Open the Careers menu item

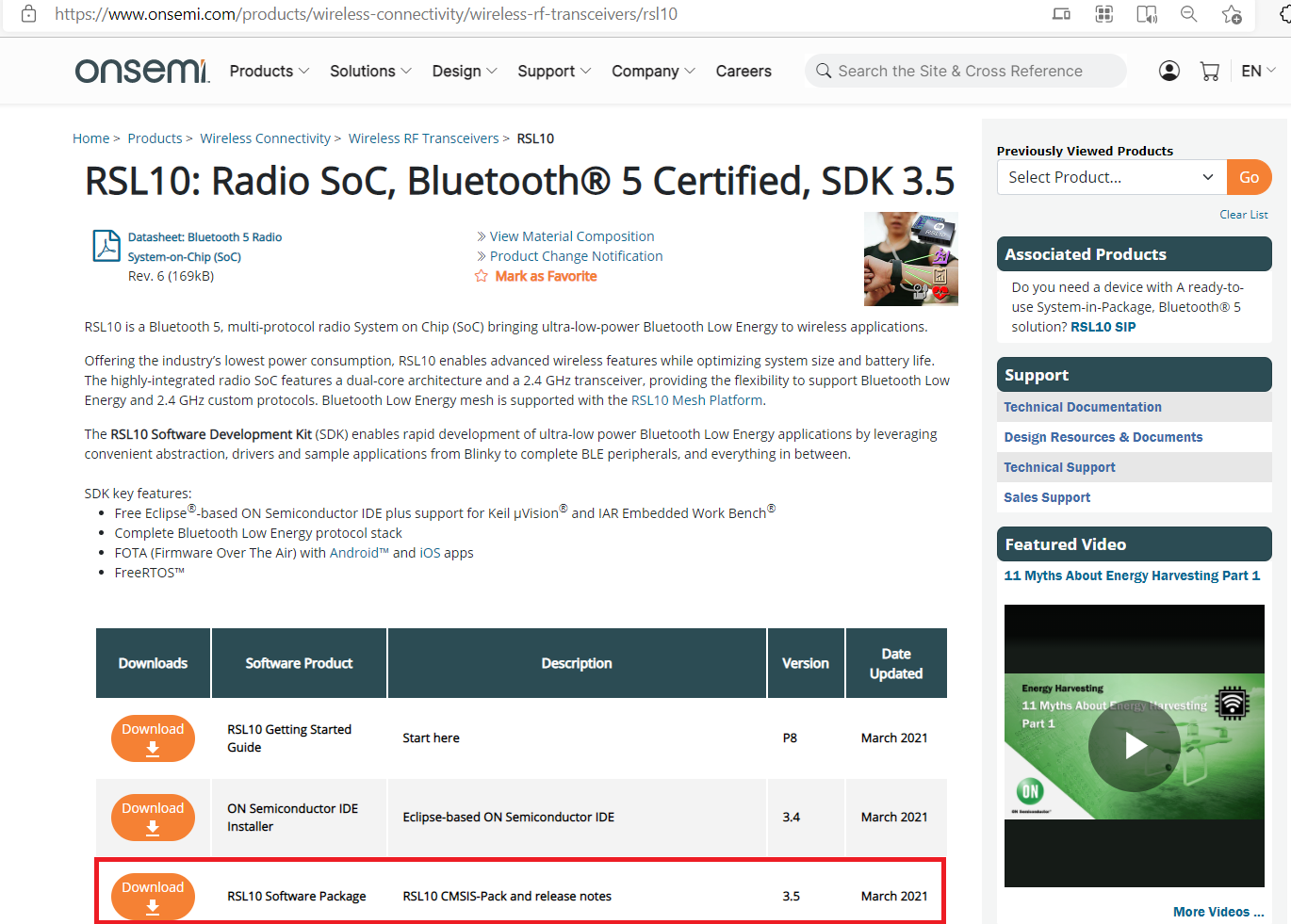click(x=744, y=71)
